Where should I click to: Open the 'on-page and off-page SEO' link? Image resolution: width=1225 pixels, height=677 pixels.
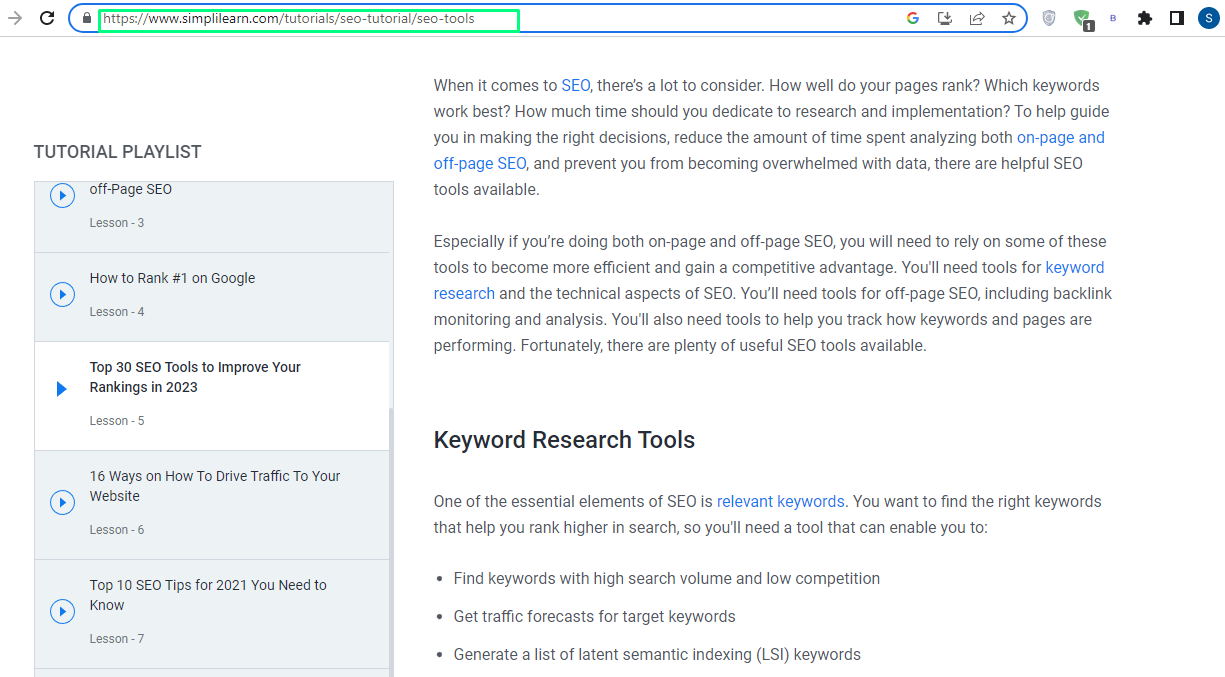769,151
